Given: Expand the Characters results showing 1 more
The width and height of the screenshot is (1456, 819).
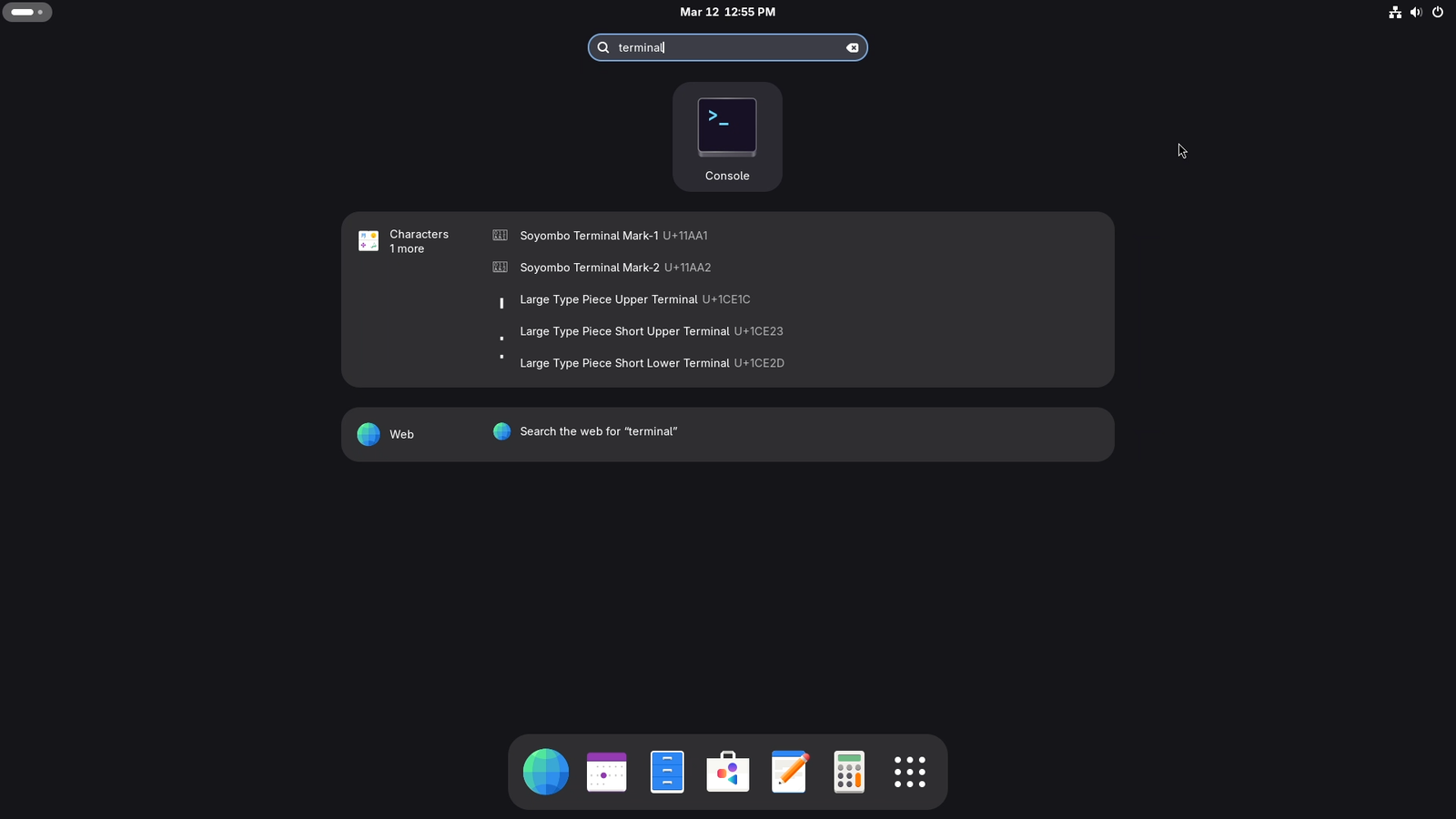Looking at the screenshot, I should pyautogui.click(x=406, y=248).
